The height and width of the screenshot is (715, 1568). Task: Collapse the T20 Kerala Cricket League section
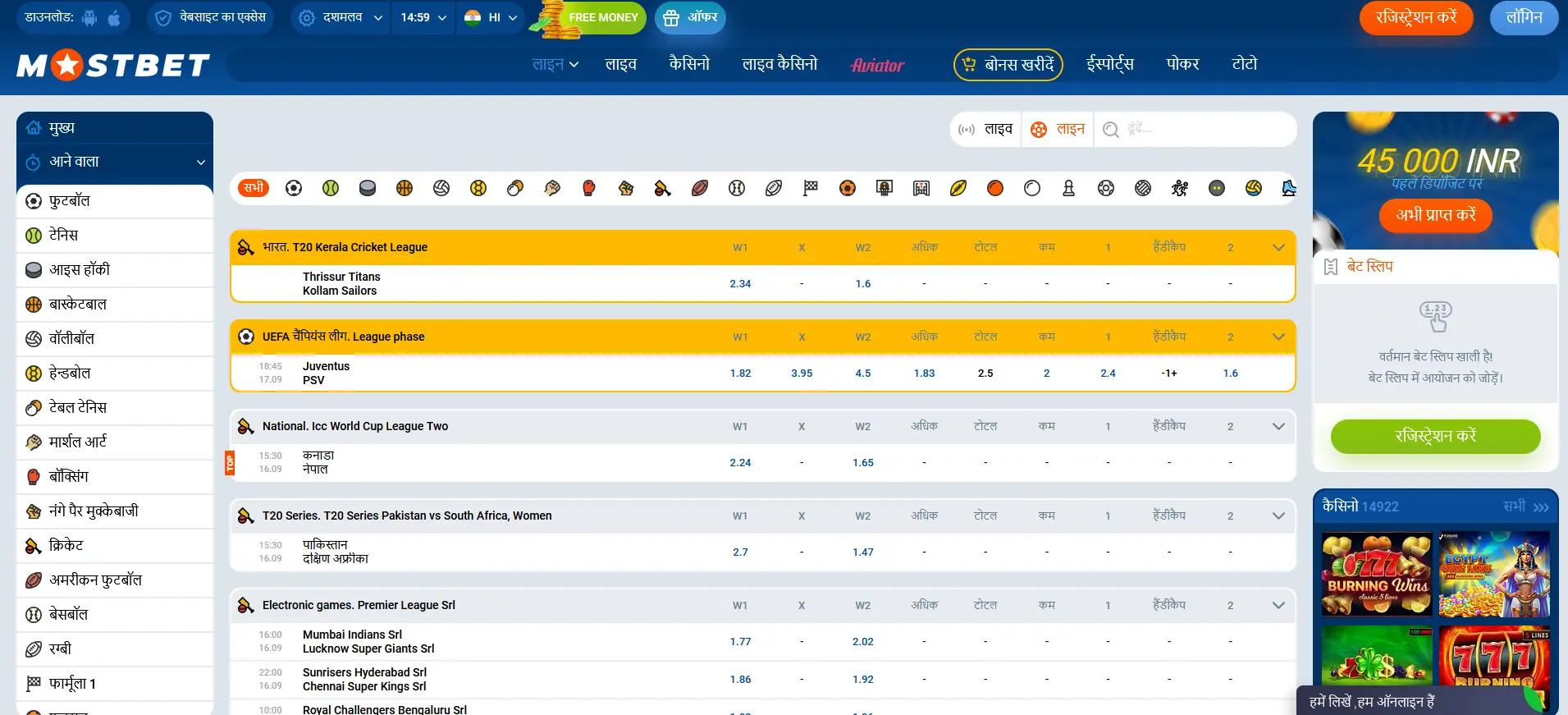tap(1278, 247)
